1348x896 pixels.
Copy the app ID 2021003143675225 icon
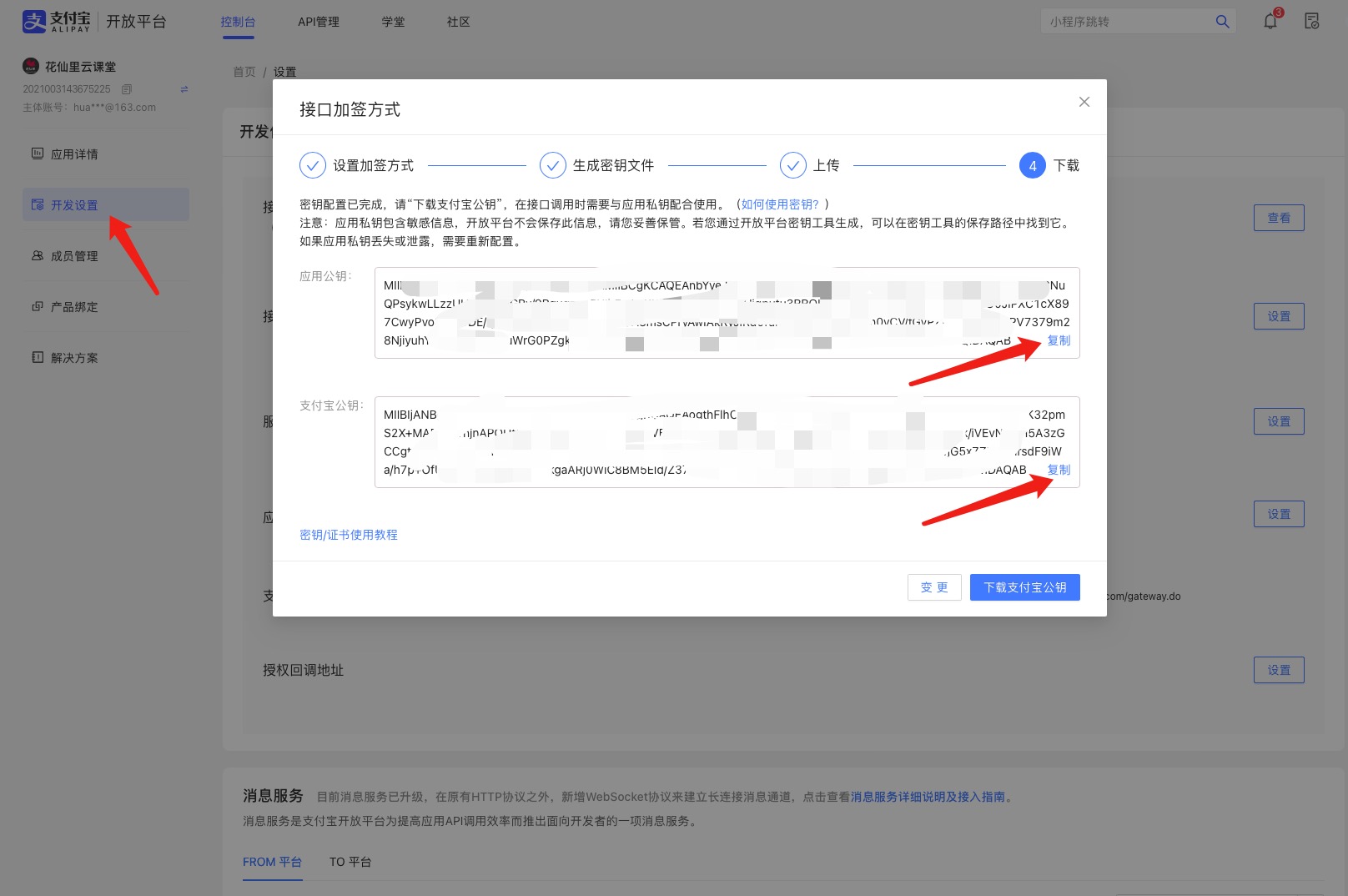127,89
